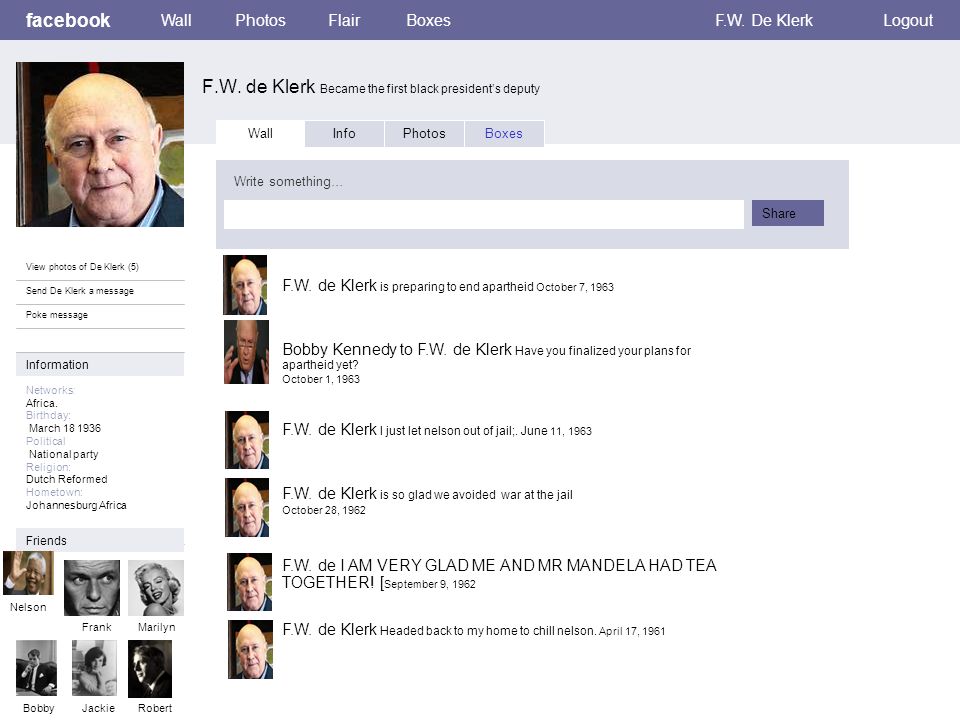Click Bobby Kennedy post avatar

(x=246, y=352)
